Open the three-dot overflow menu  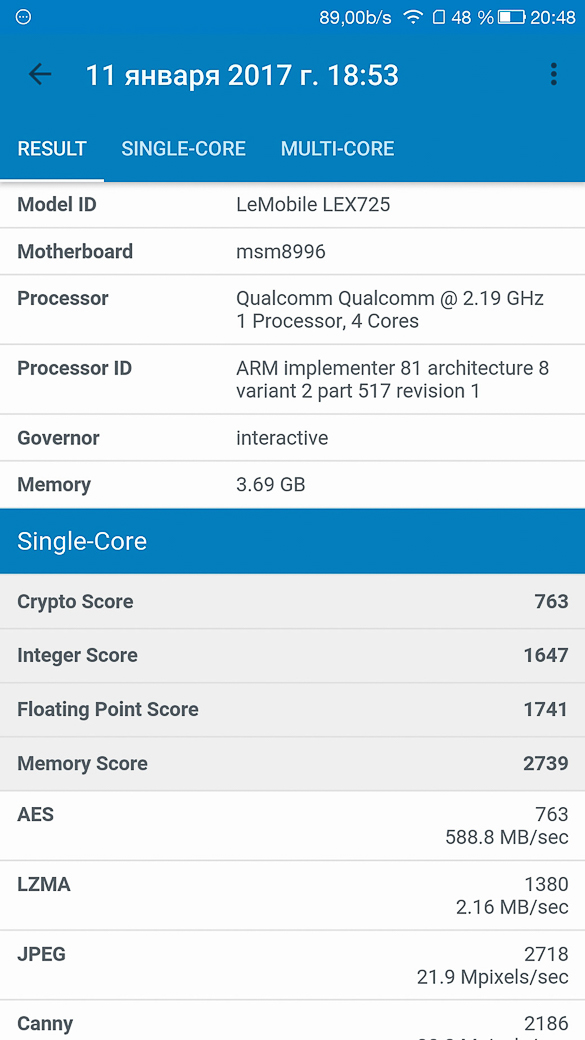click(x=553, y=74)
